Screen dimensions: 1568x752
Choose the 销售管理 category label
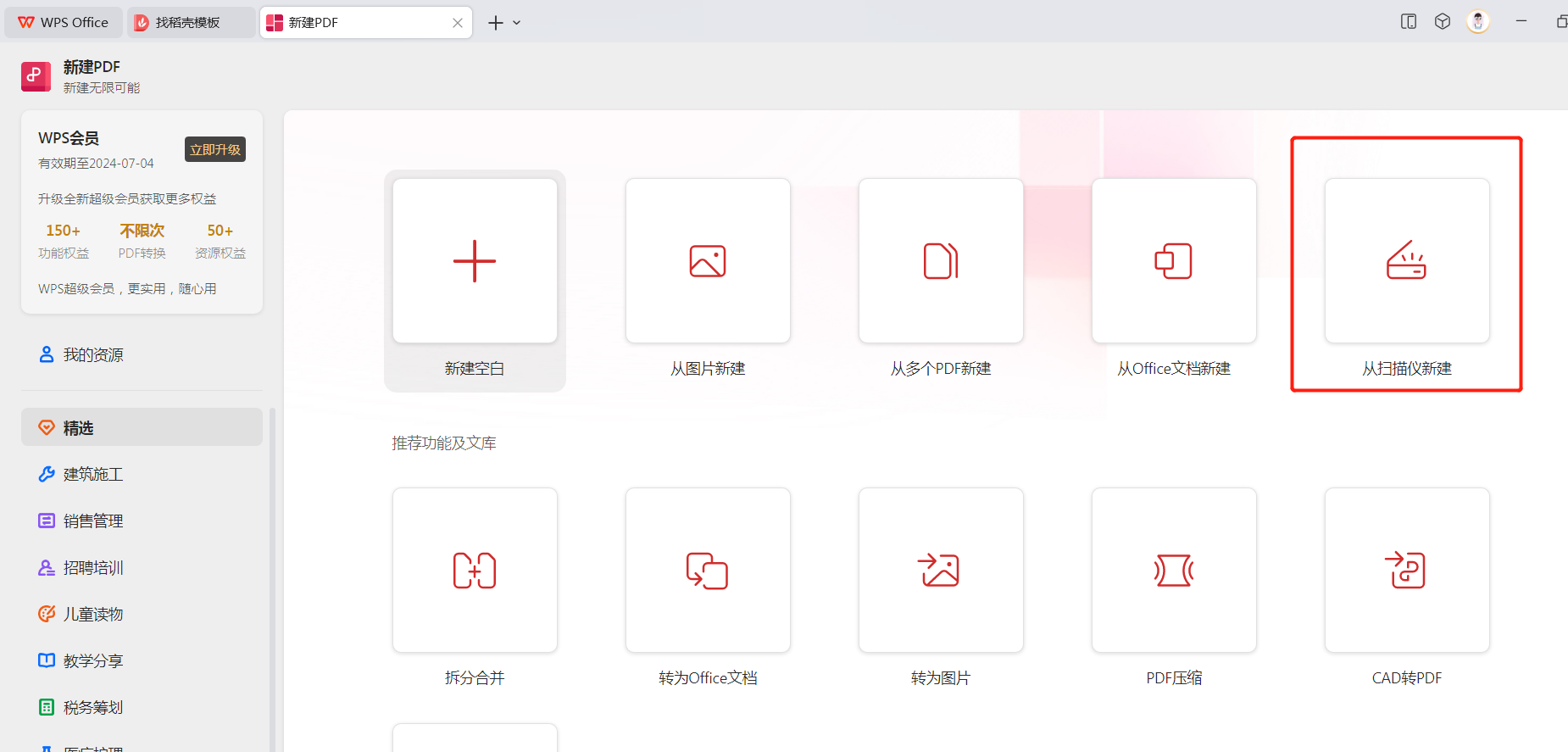(x=93, y=521)
